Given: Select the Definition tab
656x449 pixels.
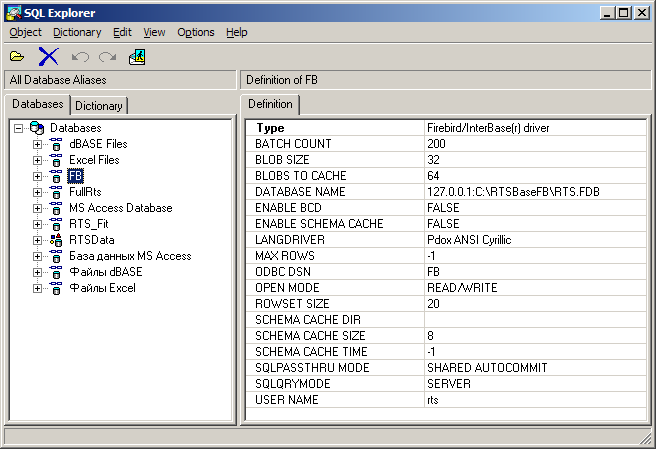Looking at the screenshot, I should 270,104.
